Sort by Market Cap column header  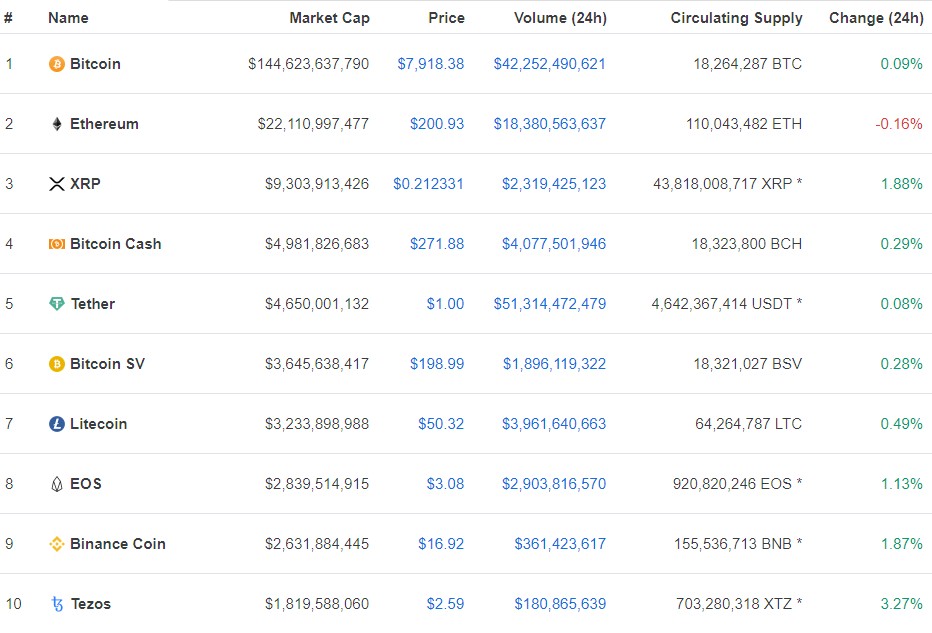(x=329, y=18)
